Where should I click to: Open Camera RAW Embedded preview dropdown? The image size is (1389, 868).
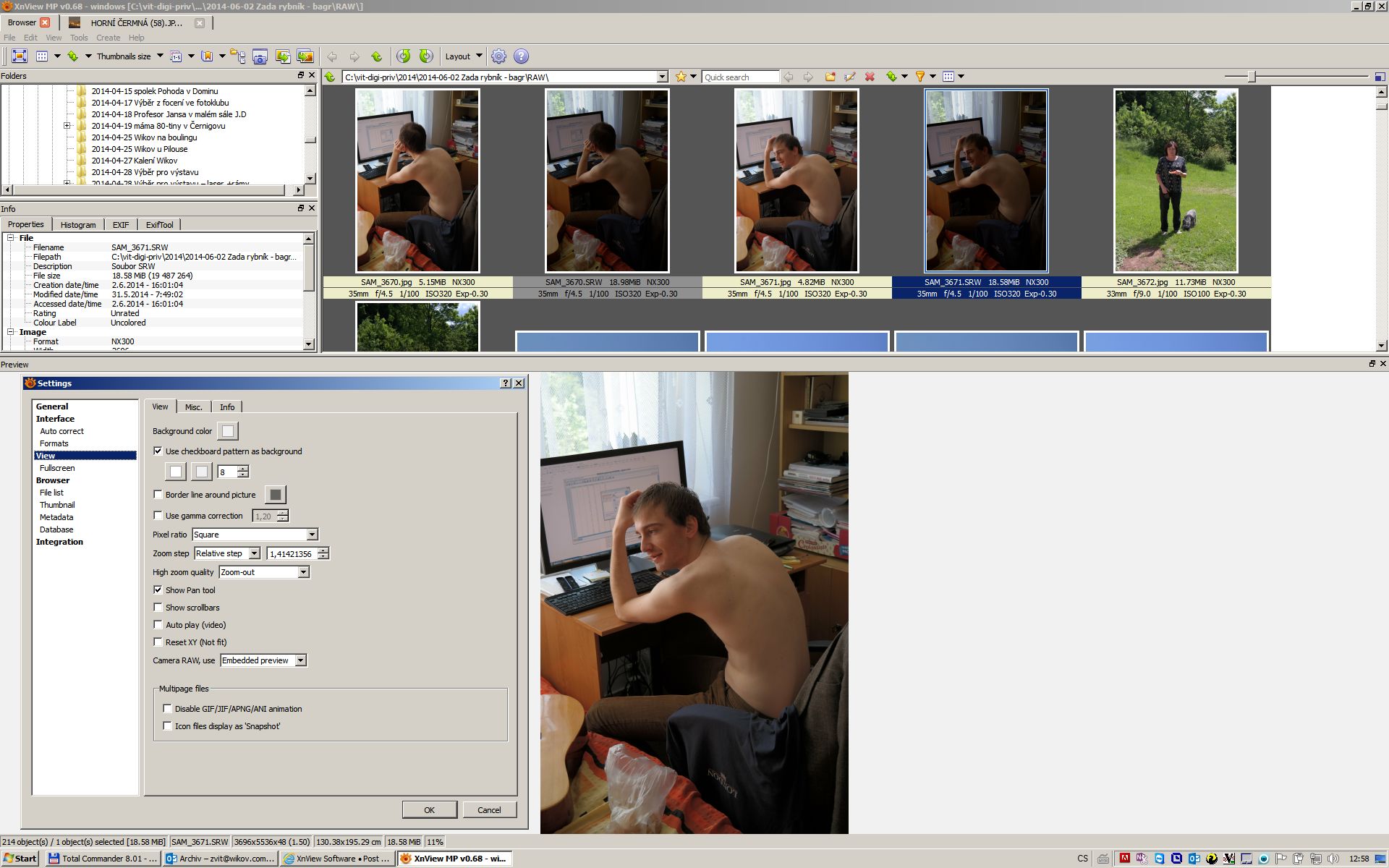pyautogui.click(x=300, y=660)
